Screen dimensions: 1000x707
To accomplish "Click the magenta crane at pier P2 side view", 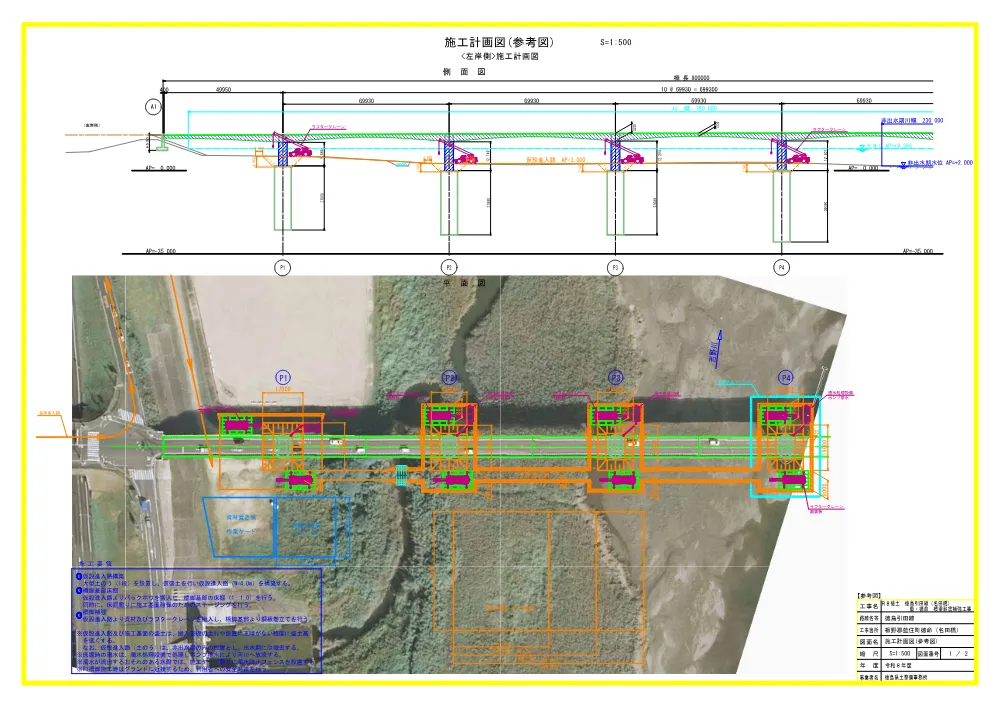I will (x=460, y=151).
